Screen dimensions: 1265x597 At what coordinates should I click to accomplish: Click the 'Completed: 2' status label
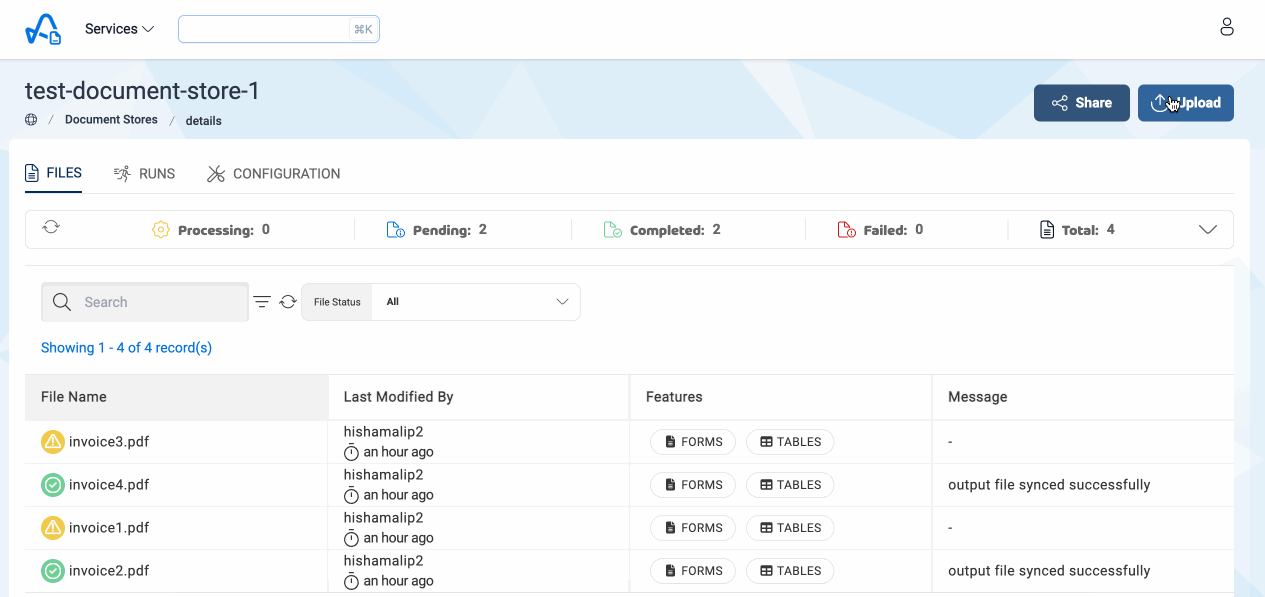[675, 230]
